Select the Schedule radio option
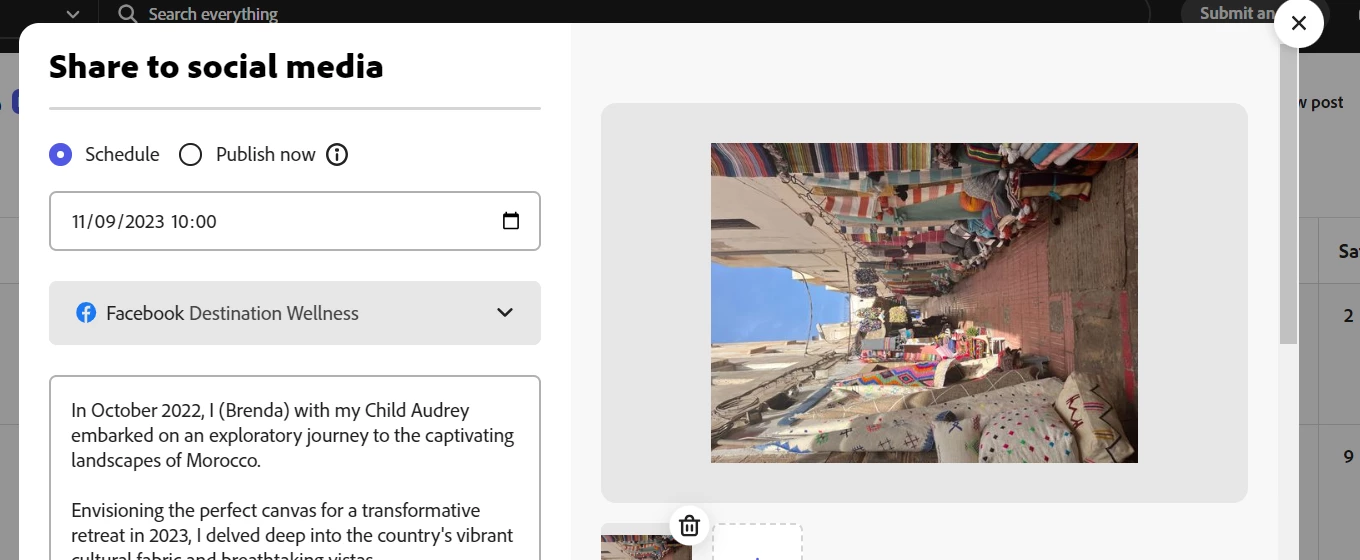 60,154
